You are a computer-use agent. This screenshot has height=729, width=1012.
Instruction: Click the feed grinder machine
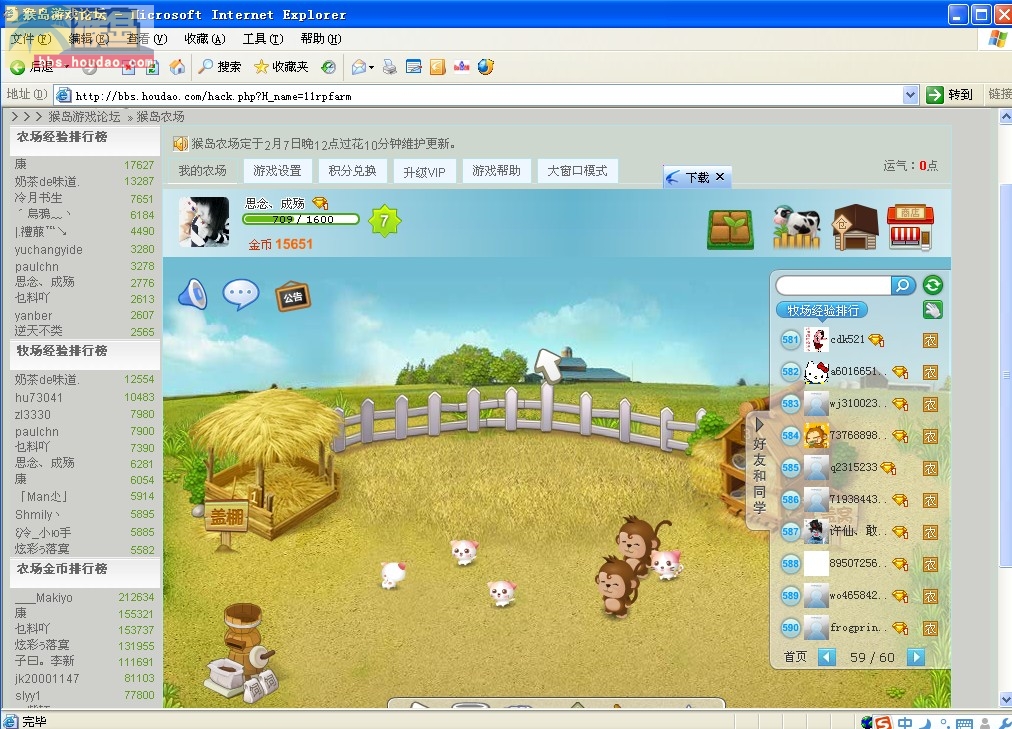pos(243,652)
